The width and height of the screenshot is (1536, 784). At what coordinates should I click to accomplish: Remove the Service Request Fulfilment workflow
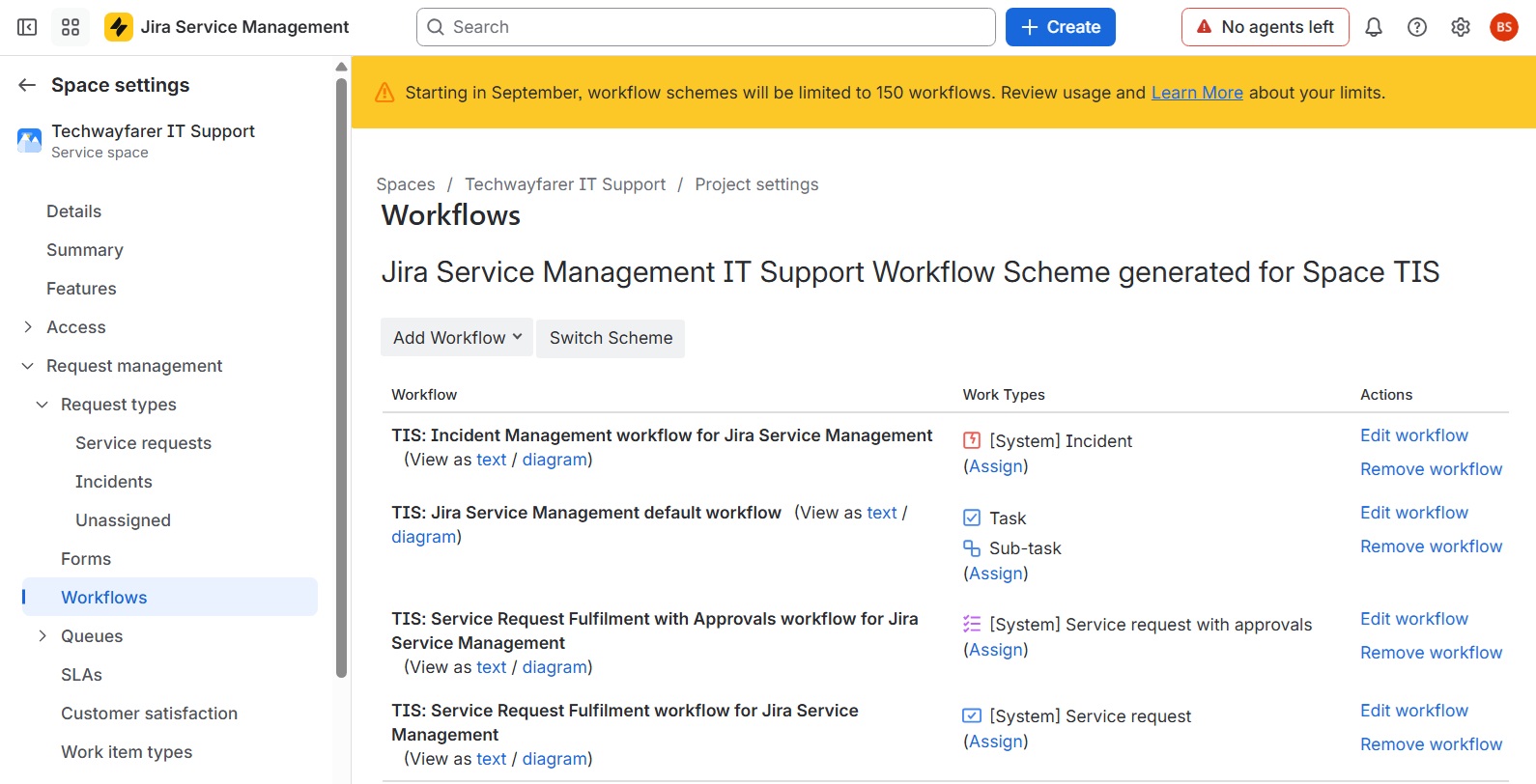coord(1431,744)
